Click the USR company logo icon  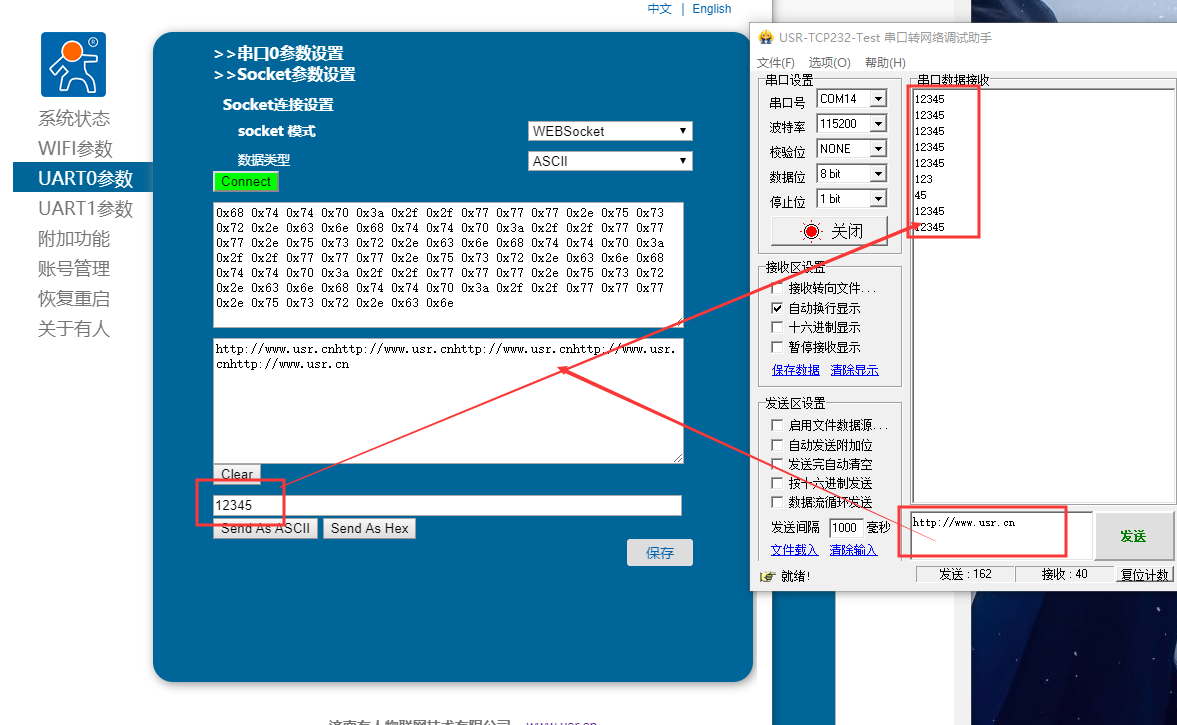73,65
